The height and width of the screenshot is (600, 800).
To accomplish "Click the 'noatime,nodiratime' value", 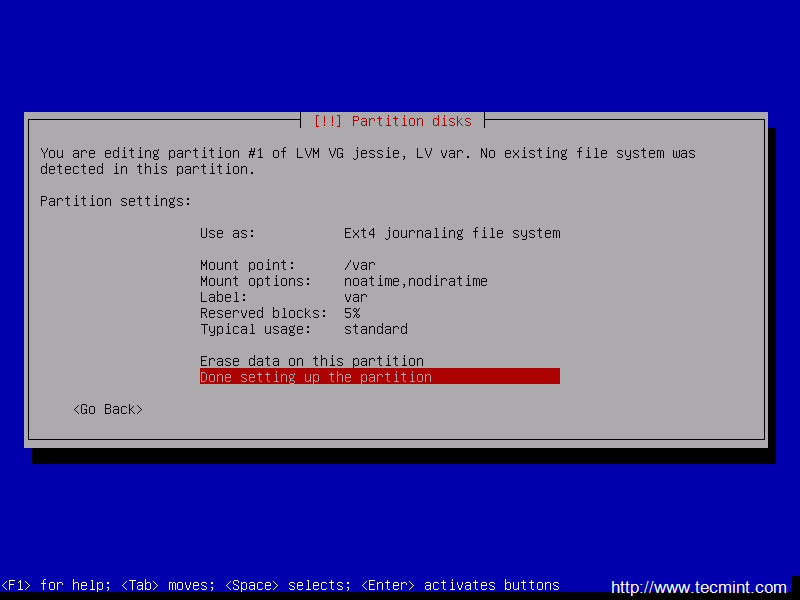I will tap(415, 281).
